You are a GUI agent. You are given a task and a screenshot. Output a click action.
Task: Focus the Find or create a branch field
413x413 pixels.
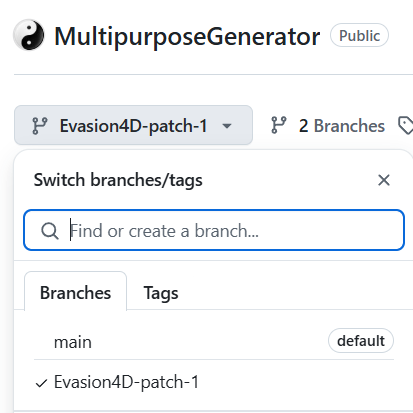(214, 230)
